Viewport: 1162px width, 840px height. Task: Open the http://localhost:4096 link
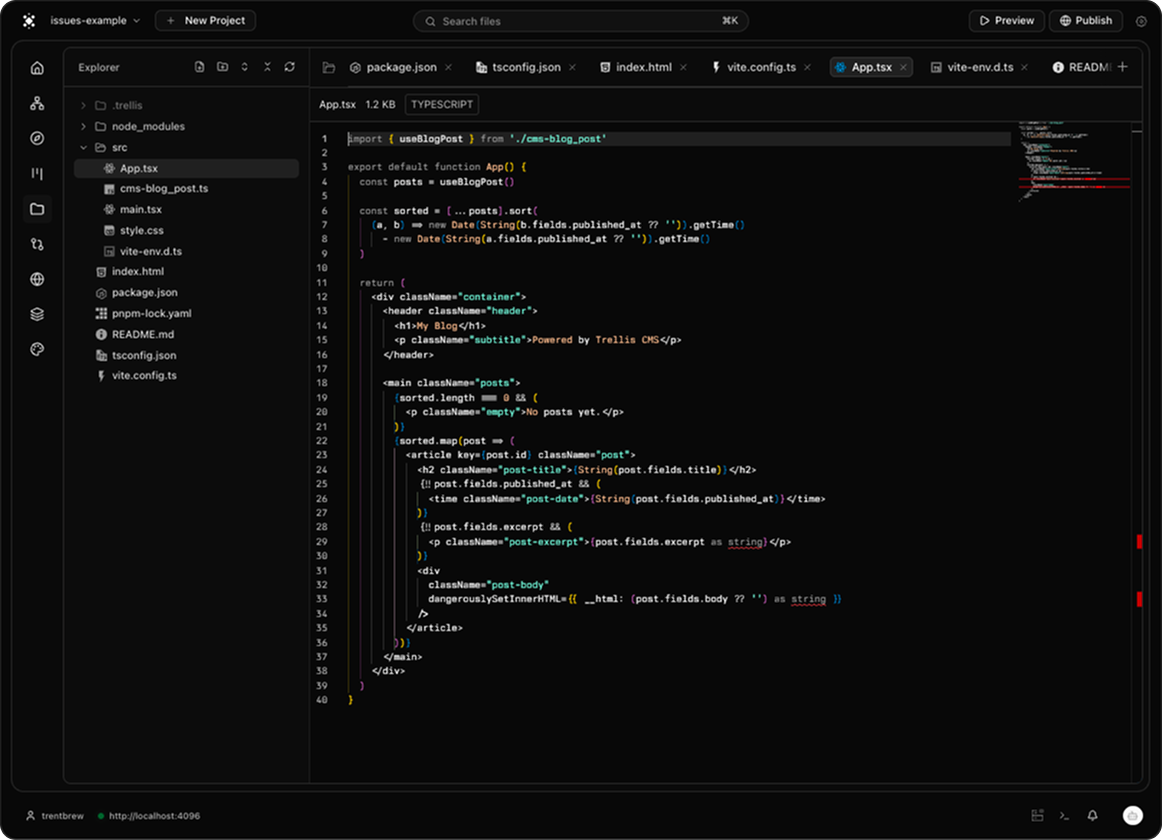154,816
